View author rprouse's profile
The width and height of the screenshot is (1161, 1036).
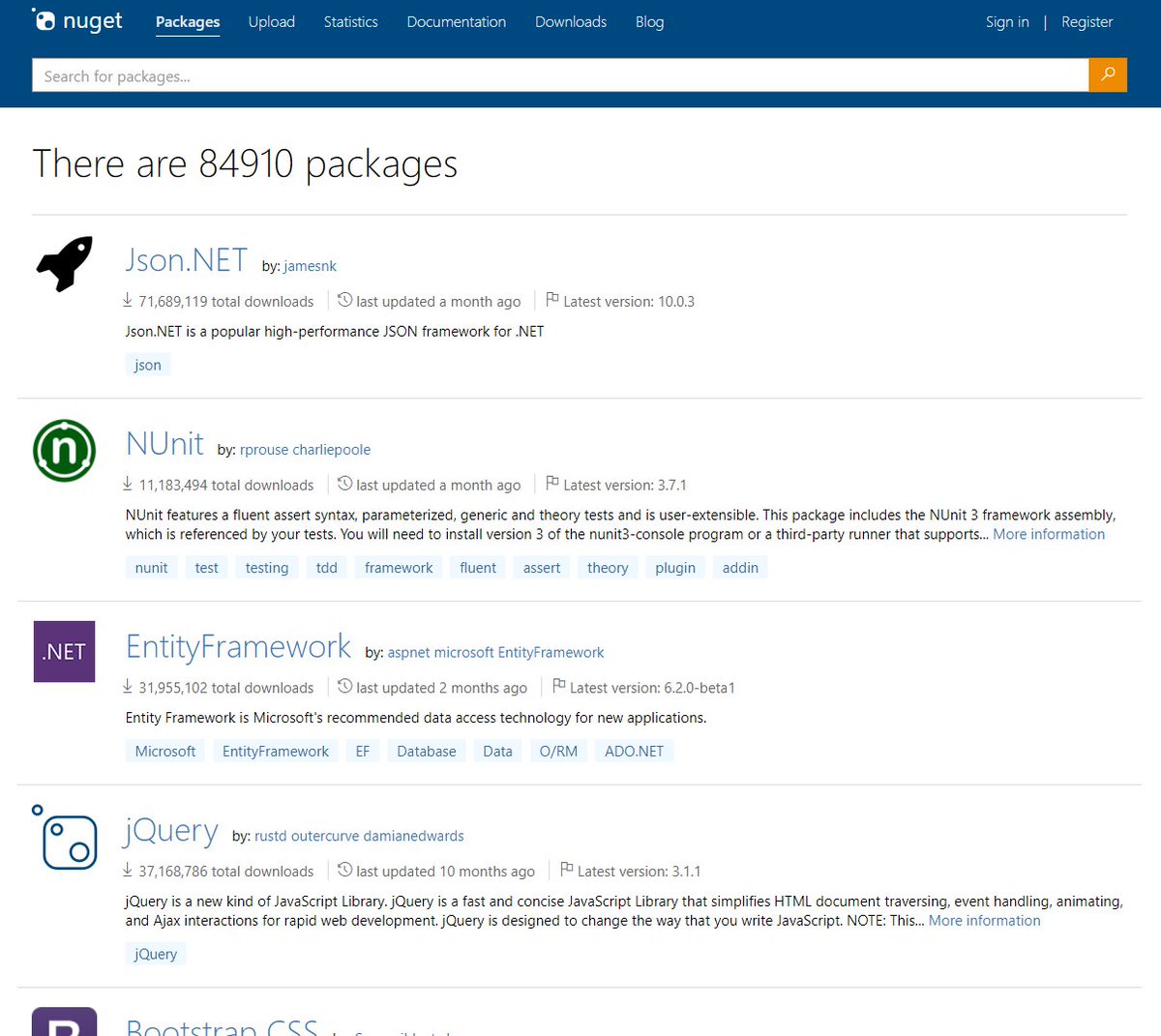[x=264, y=450]
